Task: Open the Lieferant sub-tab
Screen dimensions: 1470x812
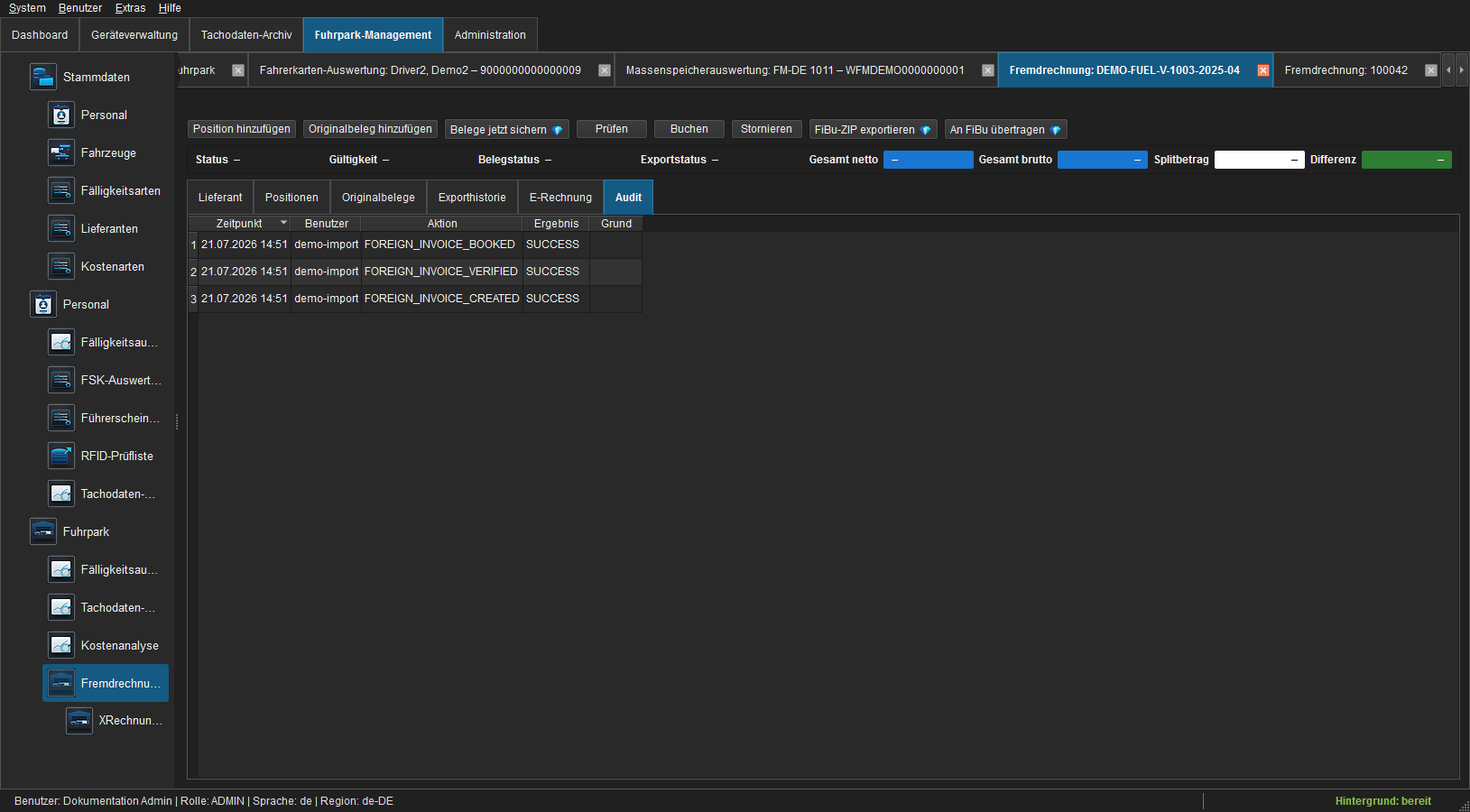Action: (x=220, y=198)
